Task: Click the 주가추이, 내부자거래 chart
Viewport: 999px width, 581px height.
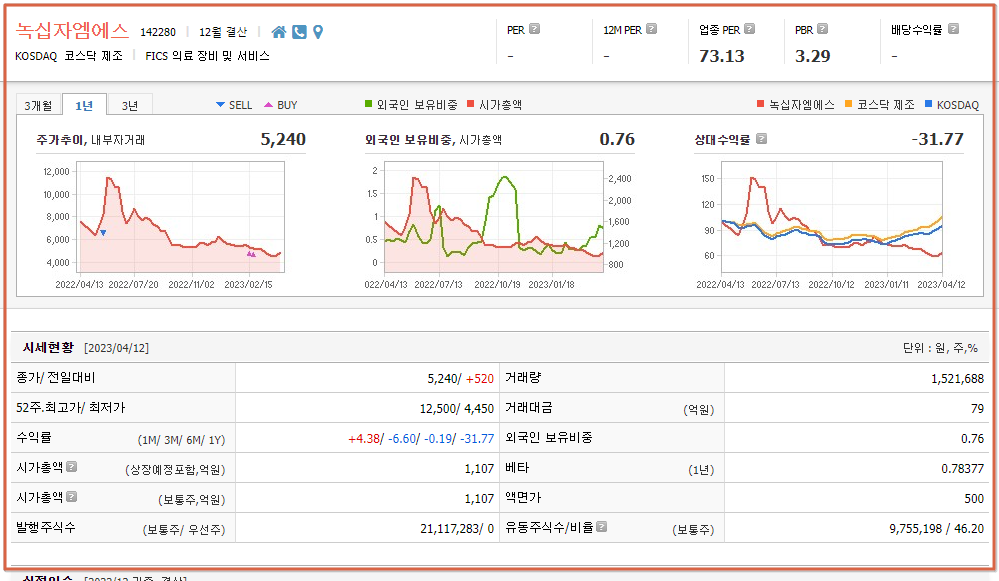Action: click(x=180, y=217)
